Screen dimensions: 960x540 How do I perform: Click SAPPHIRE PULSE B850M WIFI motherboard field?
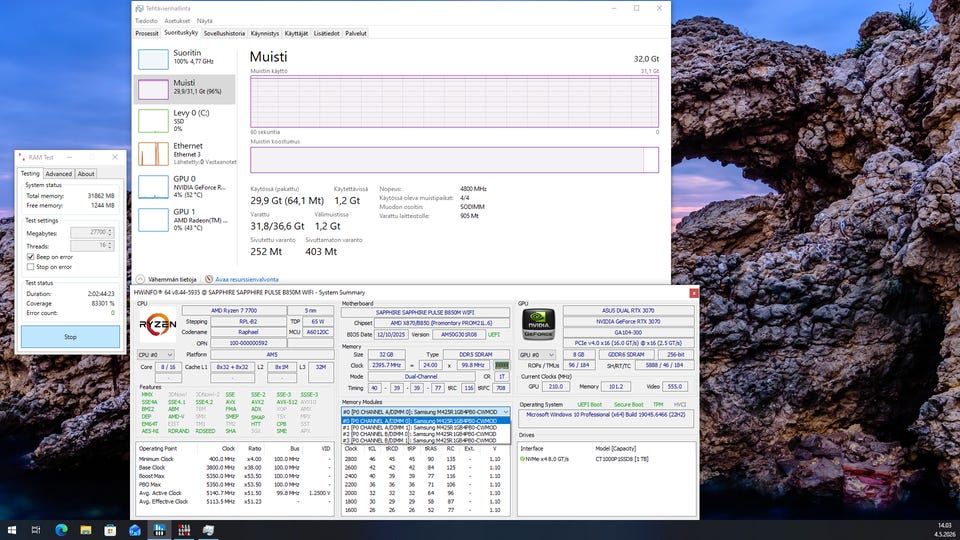pos(425,312)
